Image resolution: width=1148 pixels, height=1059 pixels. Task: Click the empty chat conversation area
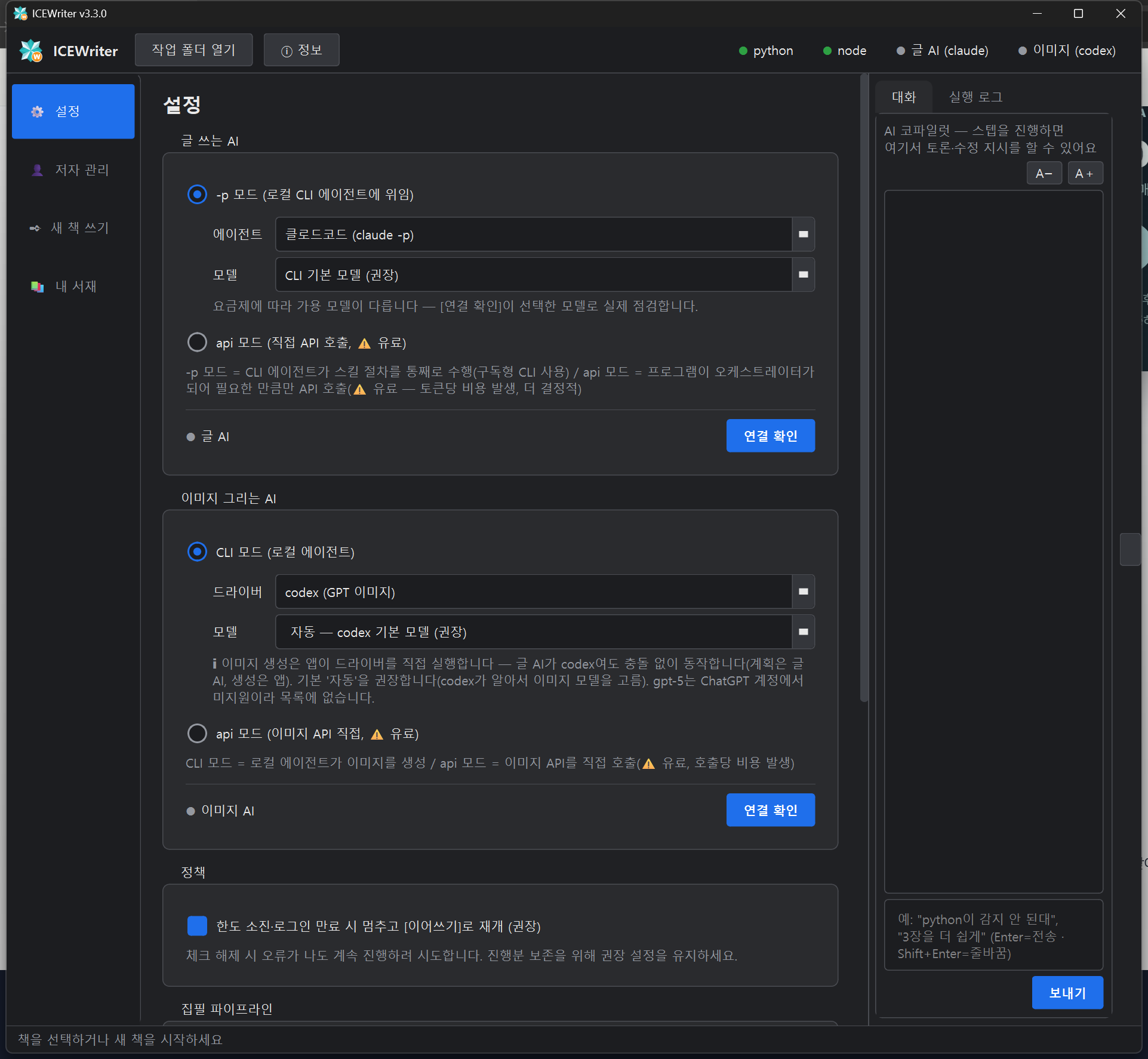[993, 541]
